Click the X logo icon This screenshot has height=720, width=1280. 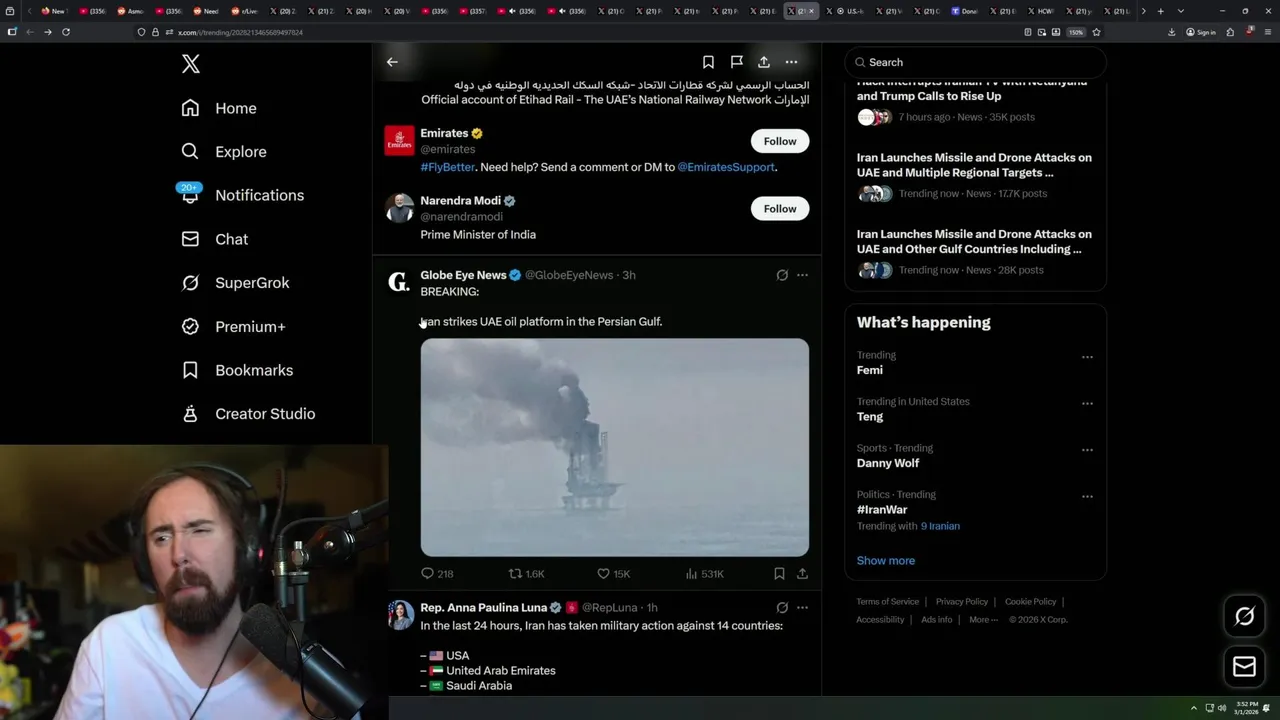[x=191, y=64]
